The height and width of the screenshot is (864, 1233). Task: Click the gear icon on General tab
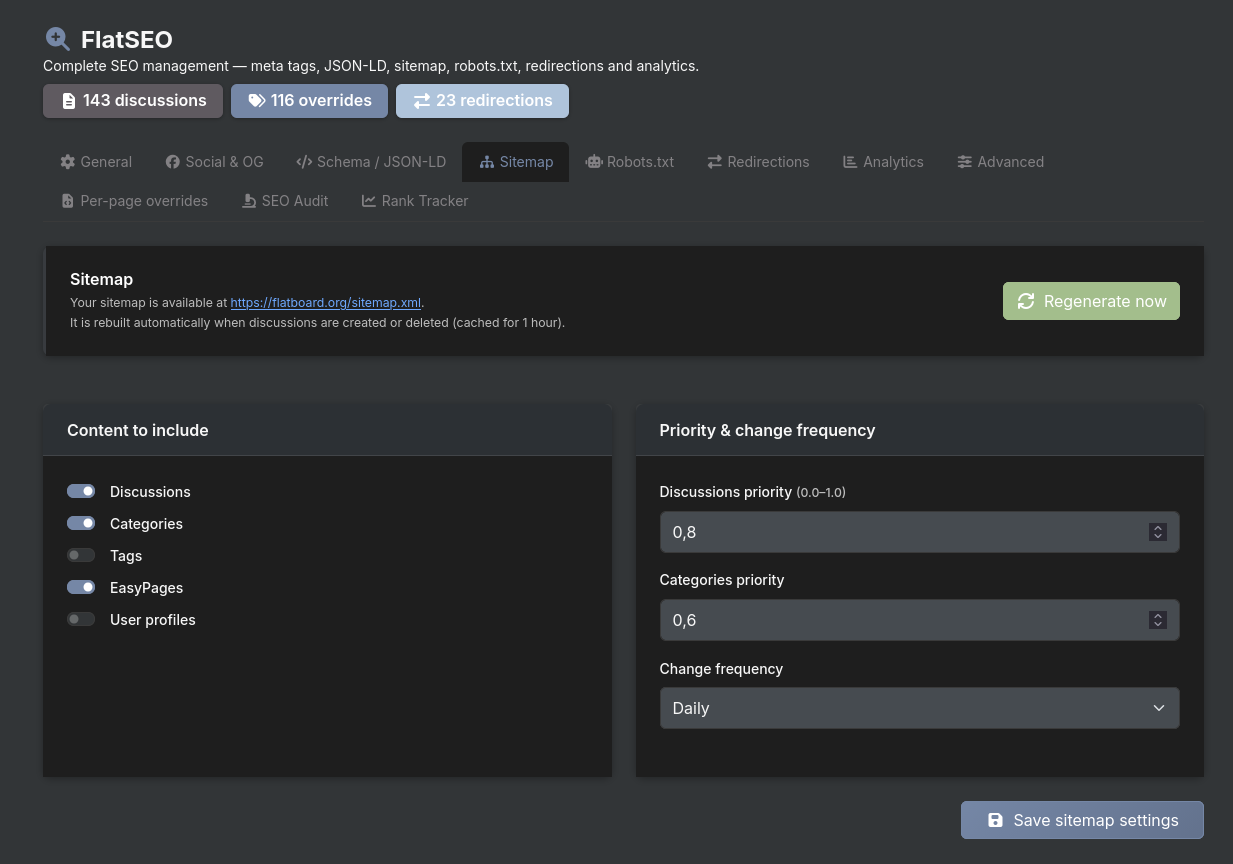point(68,162)
